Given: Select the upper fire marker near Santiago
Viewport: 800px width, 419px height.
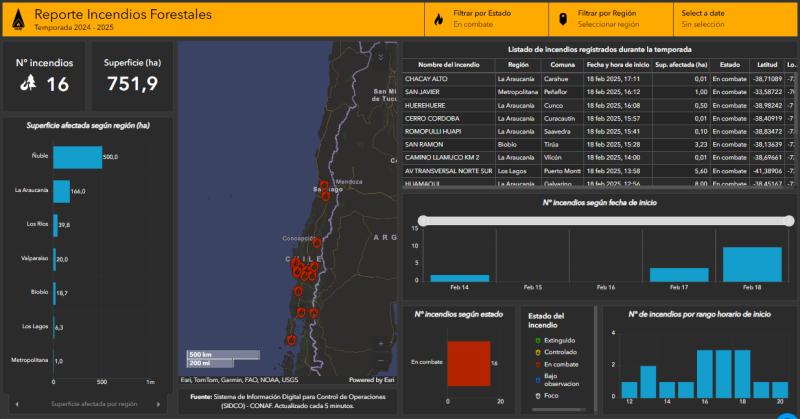Looking at the screenshot, I should click(324, 185).
